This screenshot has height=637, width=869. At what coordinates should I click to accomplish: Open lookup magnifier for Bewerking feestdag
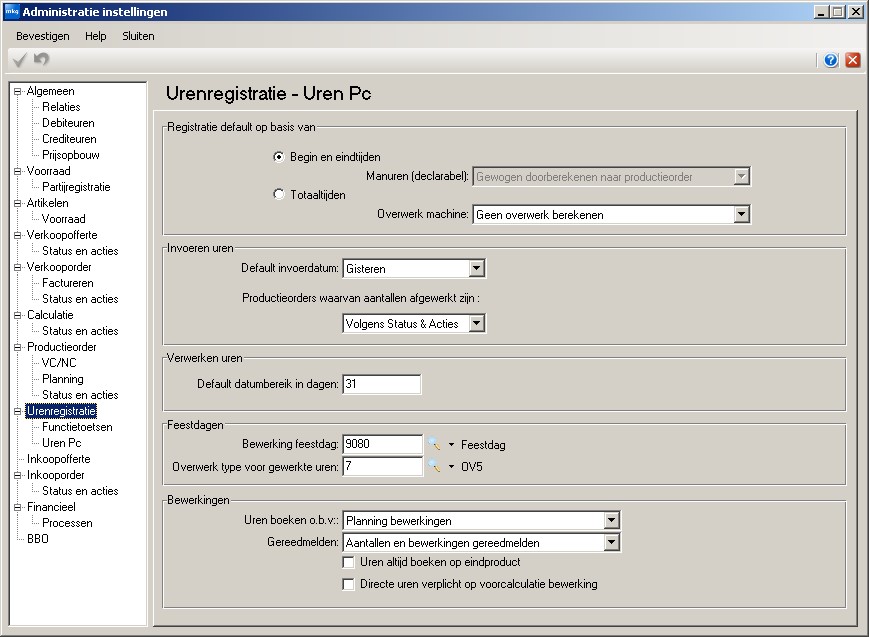[x=434, y=444]
